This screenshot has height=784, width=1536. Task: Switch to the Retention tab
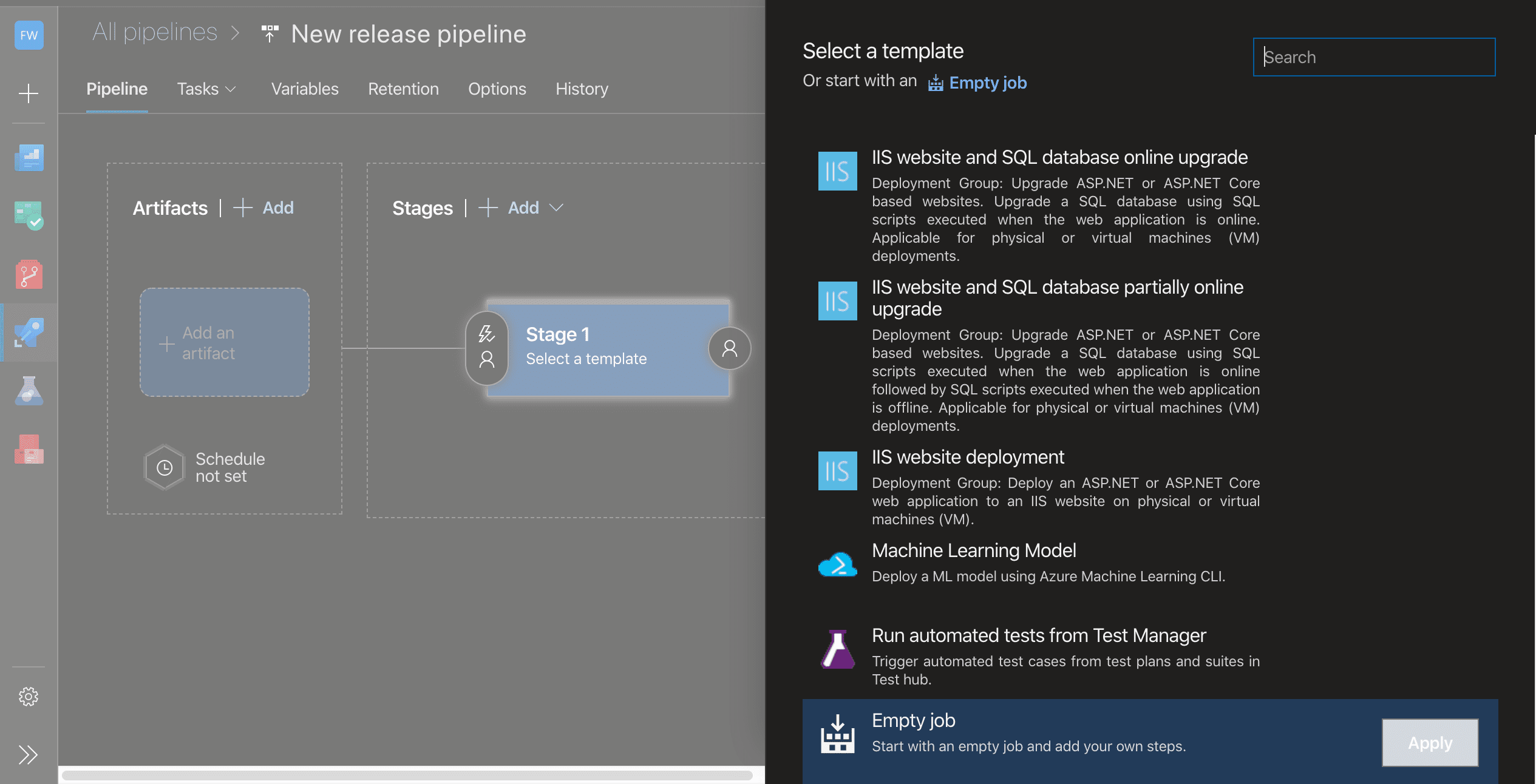(x=403, y=89)
